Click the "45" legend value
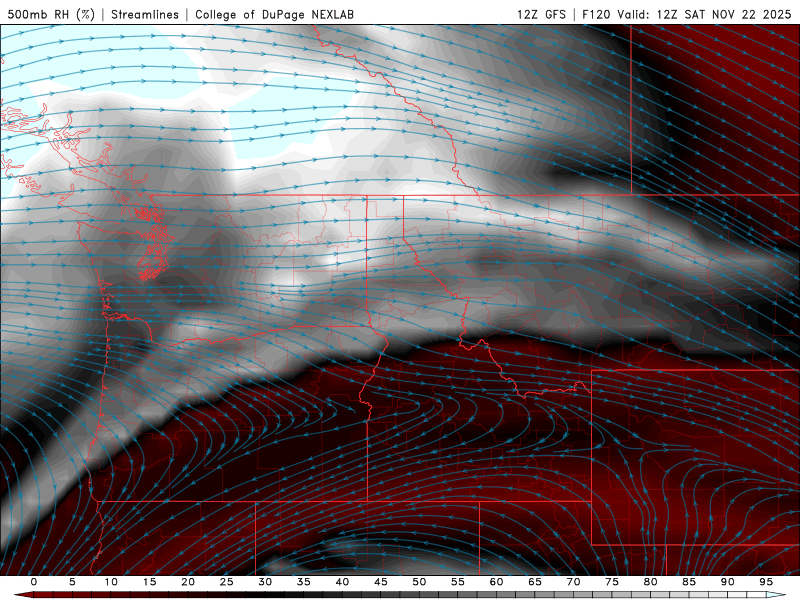The image size is (800, 600). tap(381, 582)
